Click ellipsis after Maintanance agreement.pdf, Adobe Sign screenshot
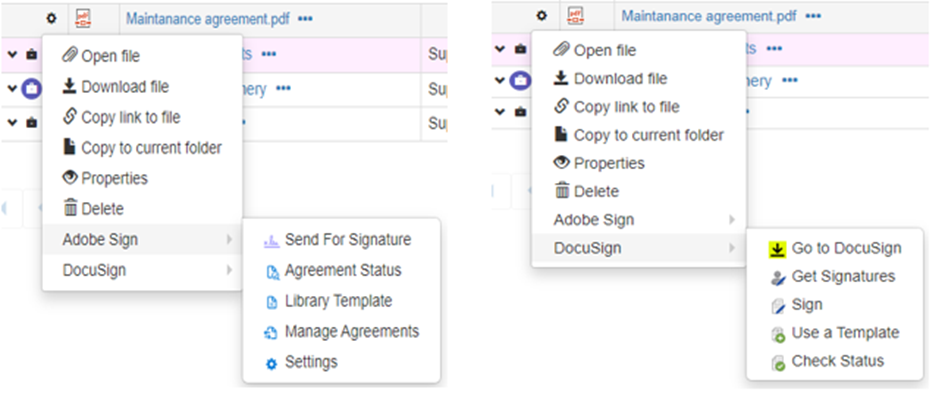The image size is (945, 405). tap(306, 19)
